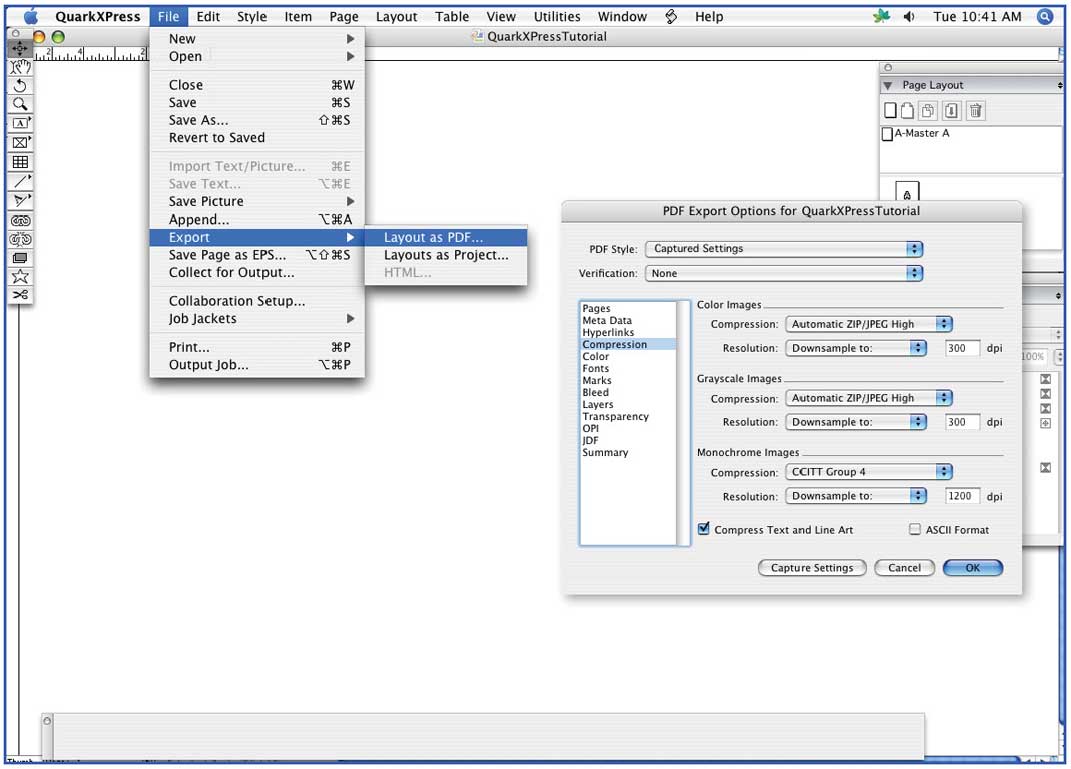Open the script menu icon
This screenshot has width=1071, height=769.
[671, 16]
